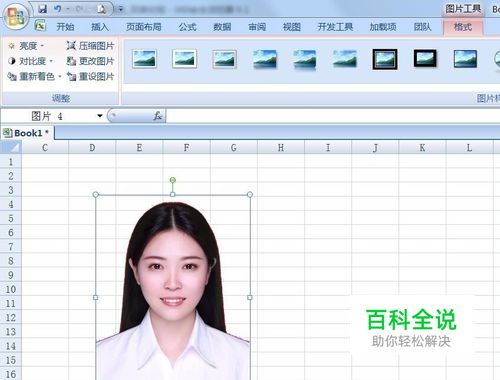Click into the formula bar
This screenshot has width=500, height=380.
click(333, 116)
